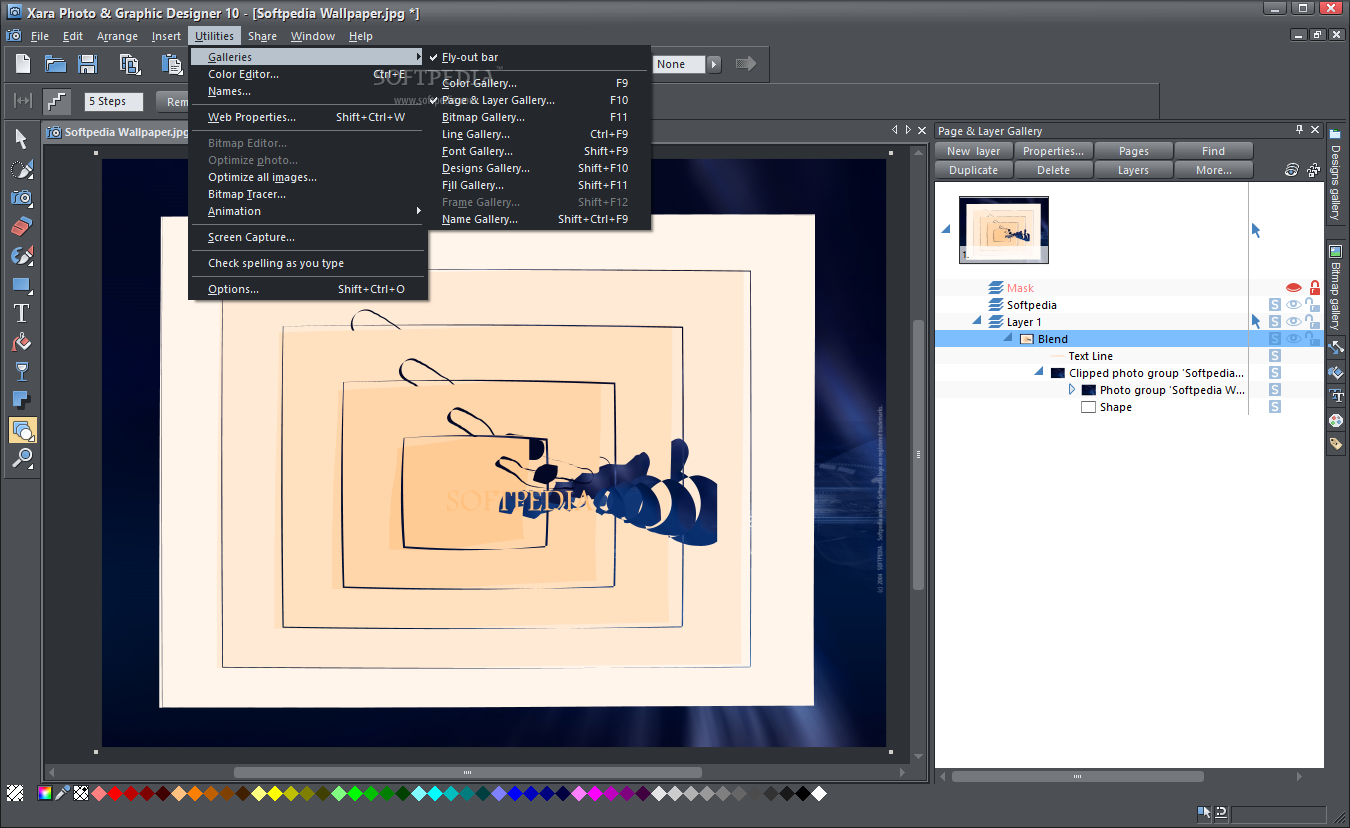Select the Photo tool camera icon
Image resolution: width=1350 pixels, height=828 pixels.
point(21,198)
